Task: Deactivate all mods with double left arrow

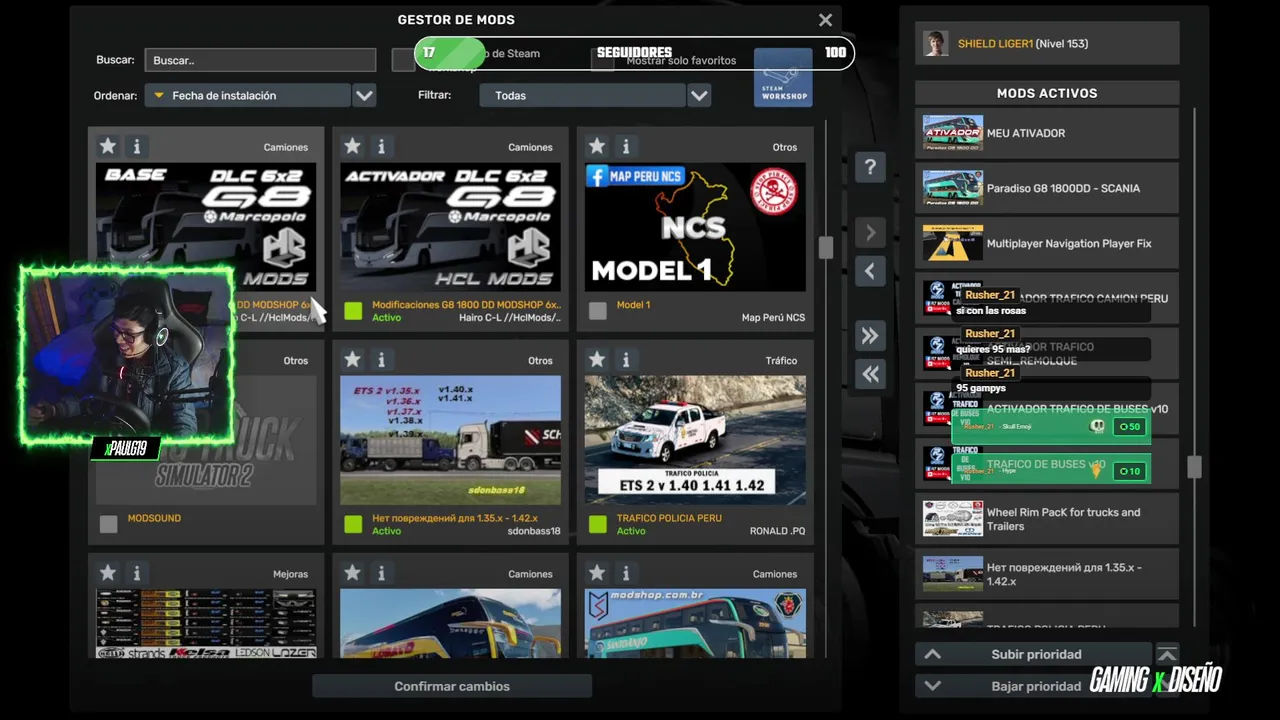Action: click(870, 374)
